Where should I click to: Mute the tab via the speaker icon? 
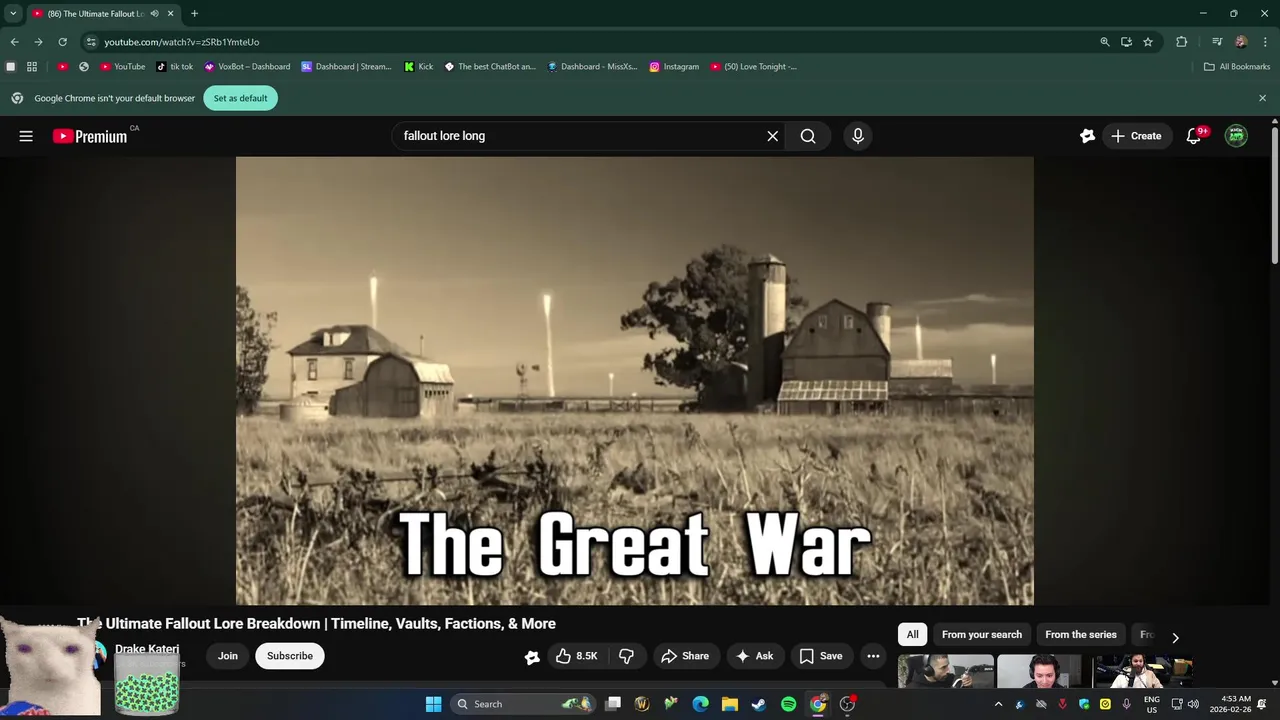[154, 14]
